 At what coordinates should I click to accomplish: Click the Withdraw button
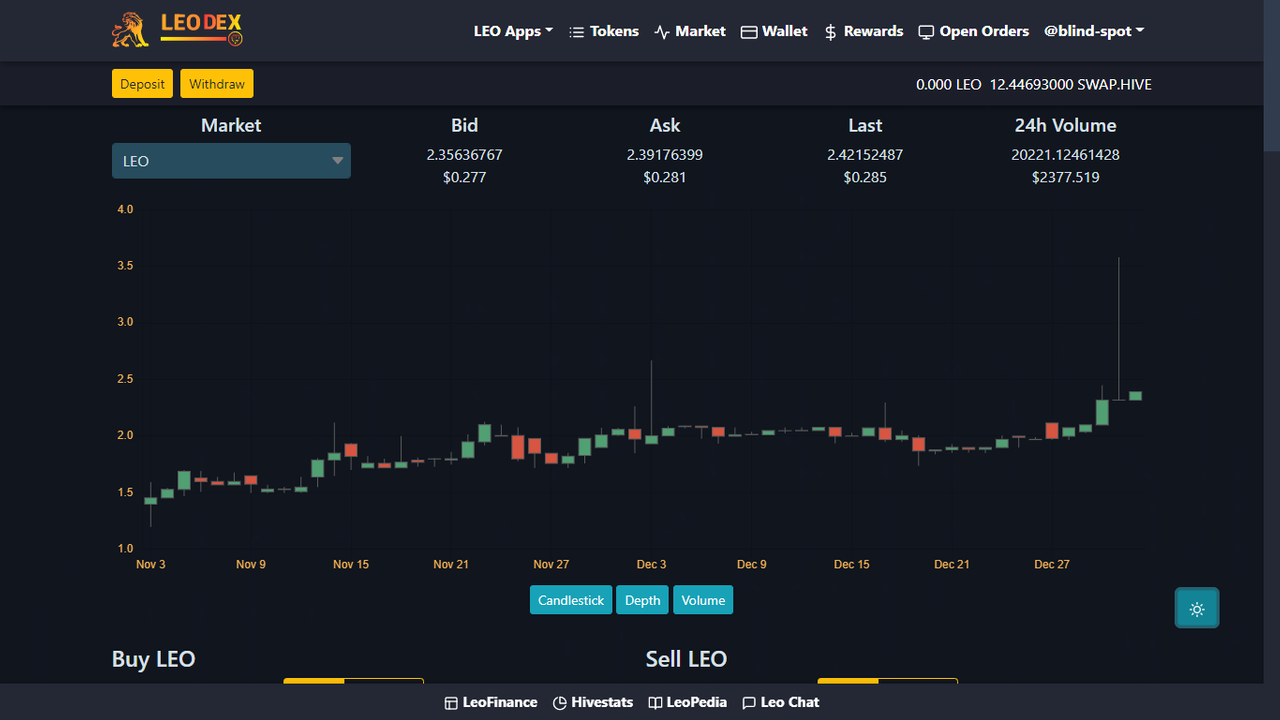pos(217,84)
